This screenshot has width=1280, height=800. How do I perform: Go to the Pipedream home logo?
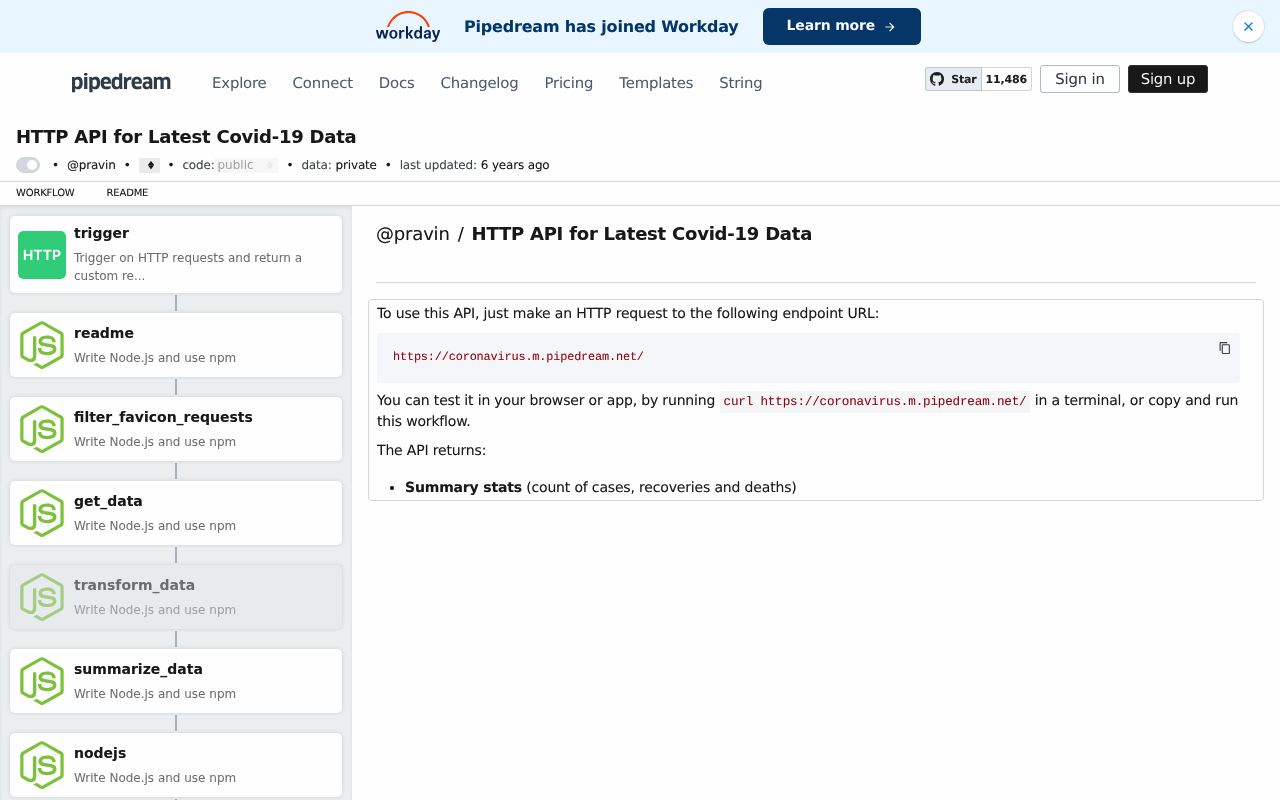coord(121,82)
